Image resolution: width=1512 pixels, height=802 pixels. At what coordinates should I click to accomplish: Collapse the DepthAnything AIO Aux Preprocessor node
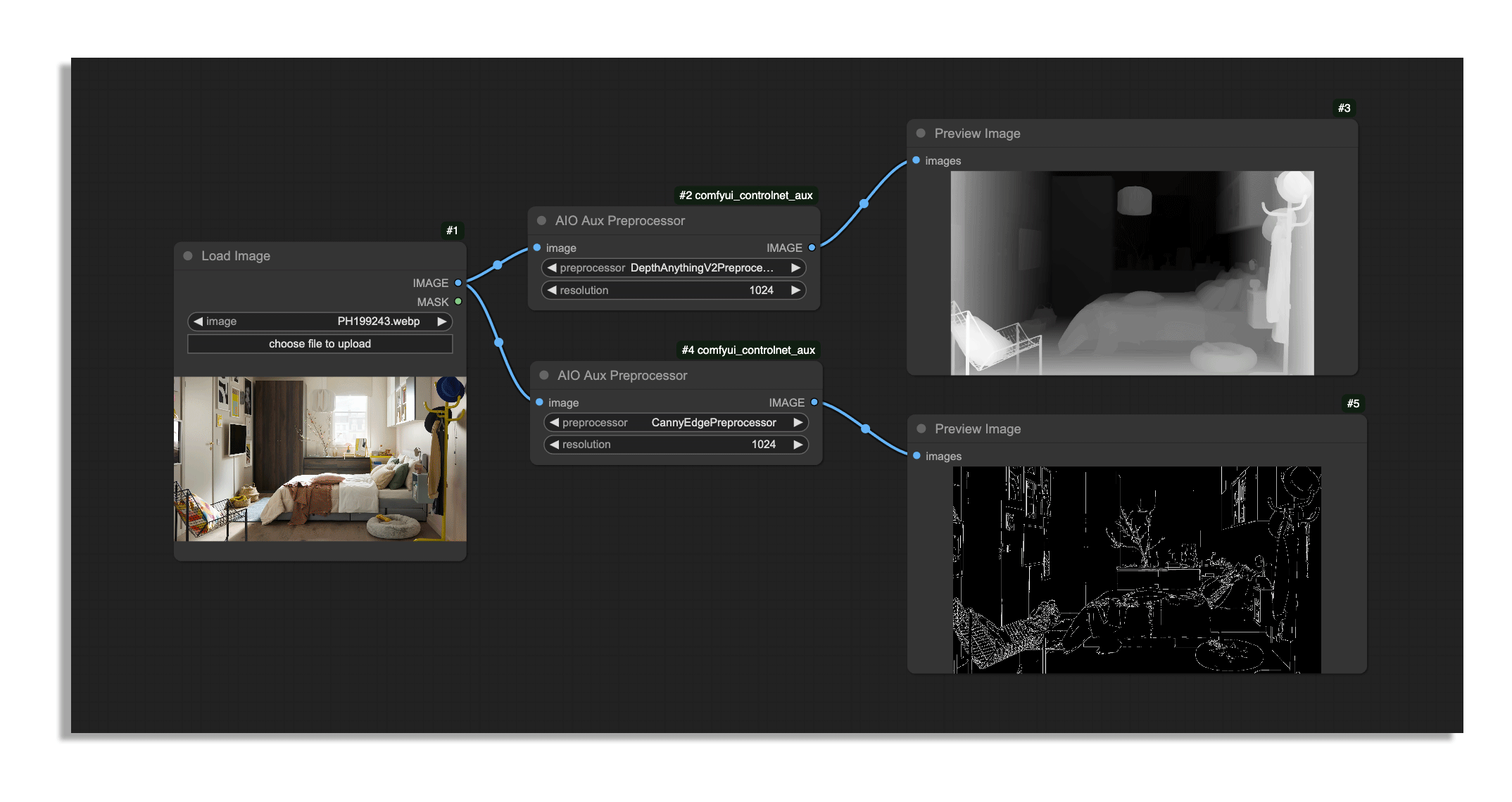pyautogui.click(x=541, y=221)
